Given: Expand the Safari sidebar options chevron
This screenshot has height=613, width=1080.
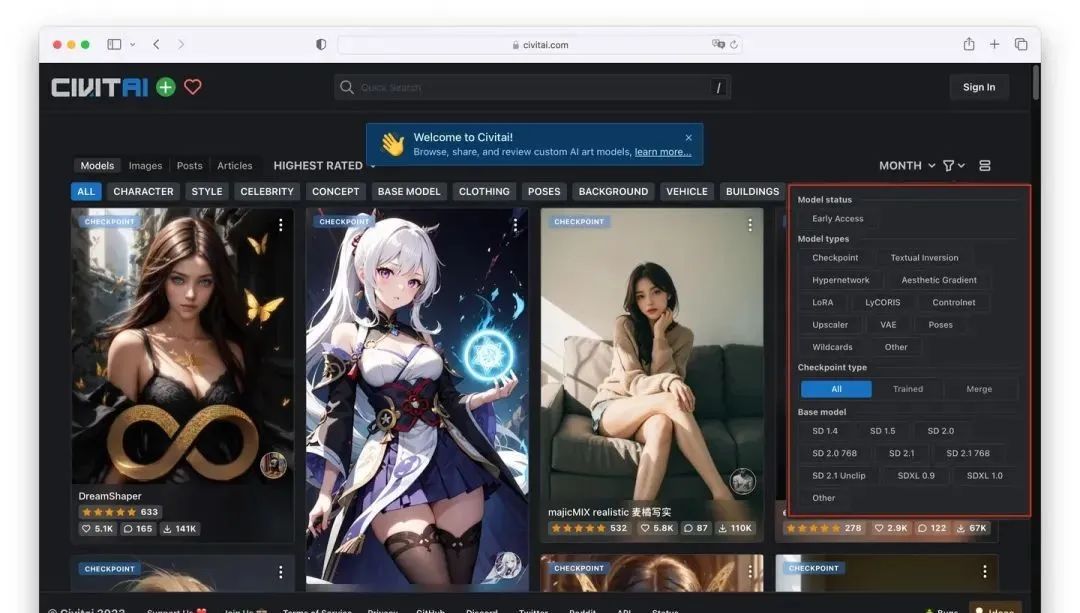Looking at the screenshot, I should (x=132, y=44).
